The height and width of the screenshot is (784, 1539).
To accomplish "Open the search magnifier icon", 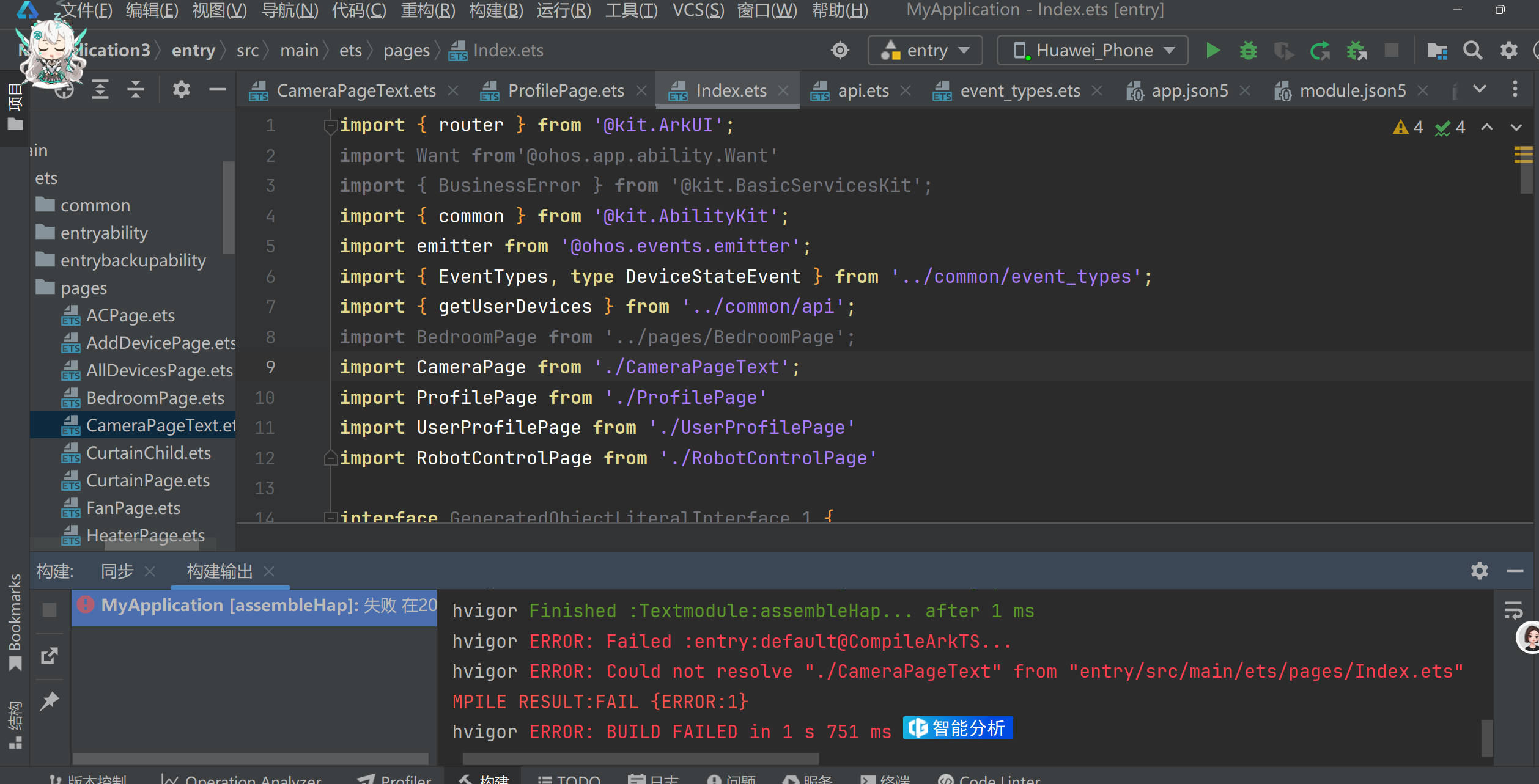I will [1473, 50].
